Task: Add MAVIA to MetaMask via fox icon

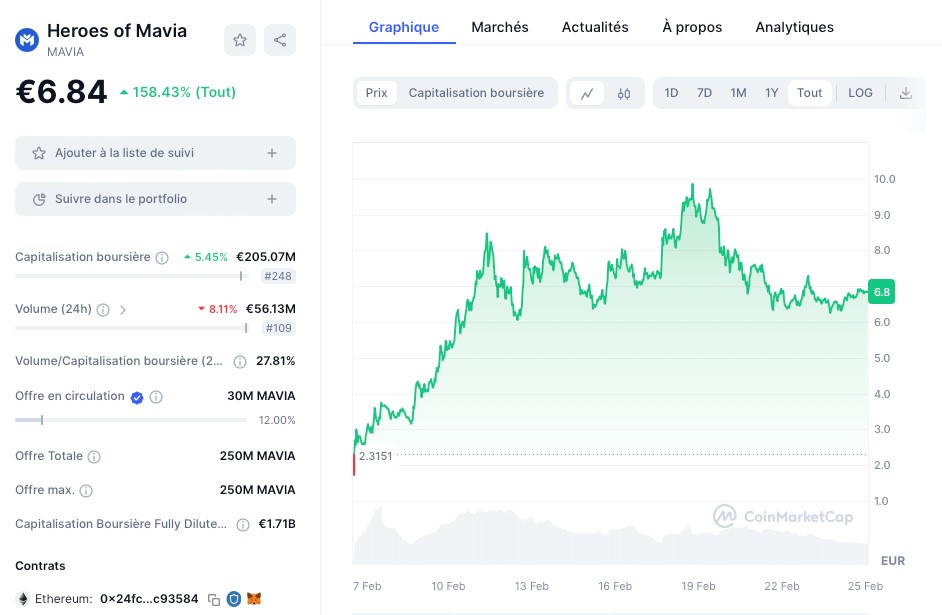Action: coord(253,598)
